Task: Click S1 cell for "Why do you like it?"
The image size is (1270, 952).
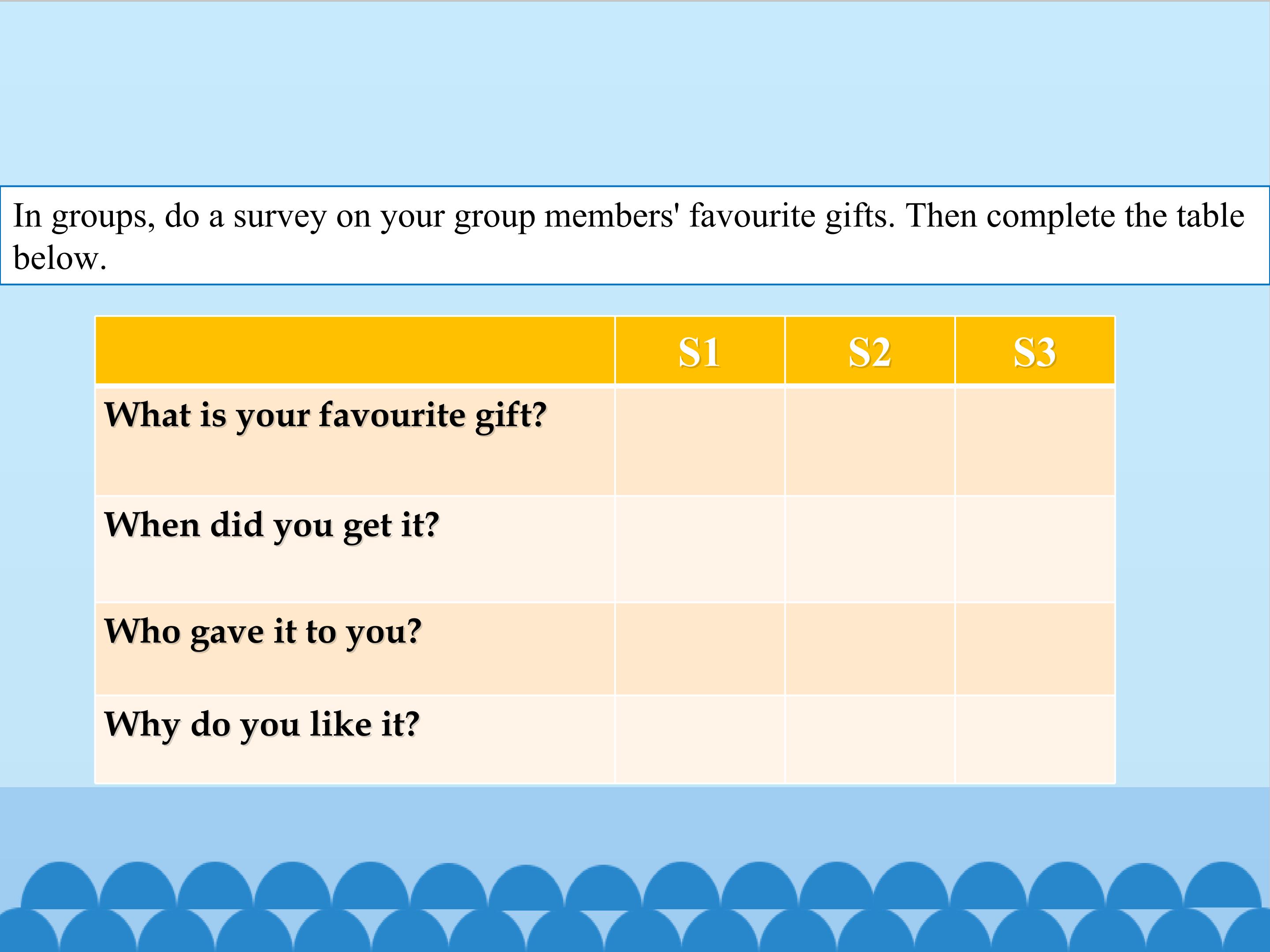Action: (x=699, y=739)
